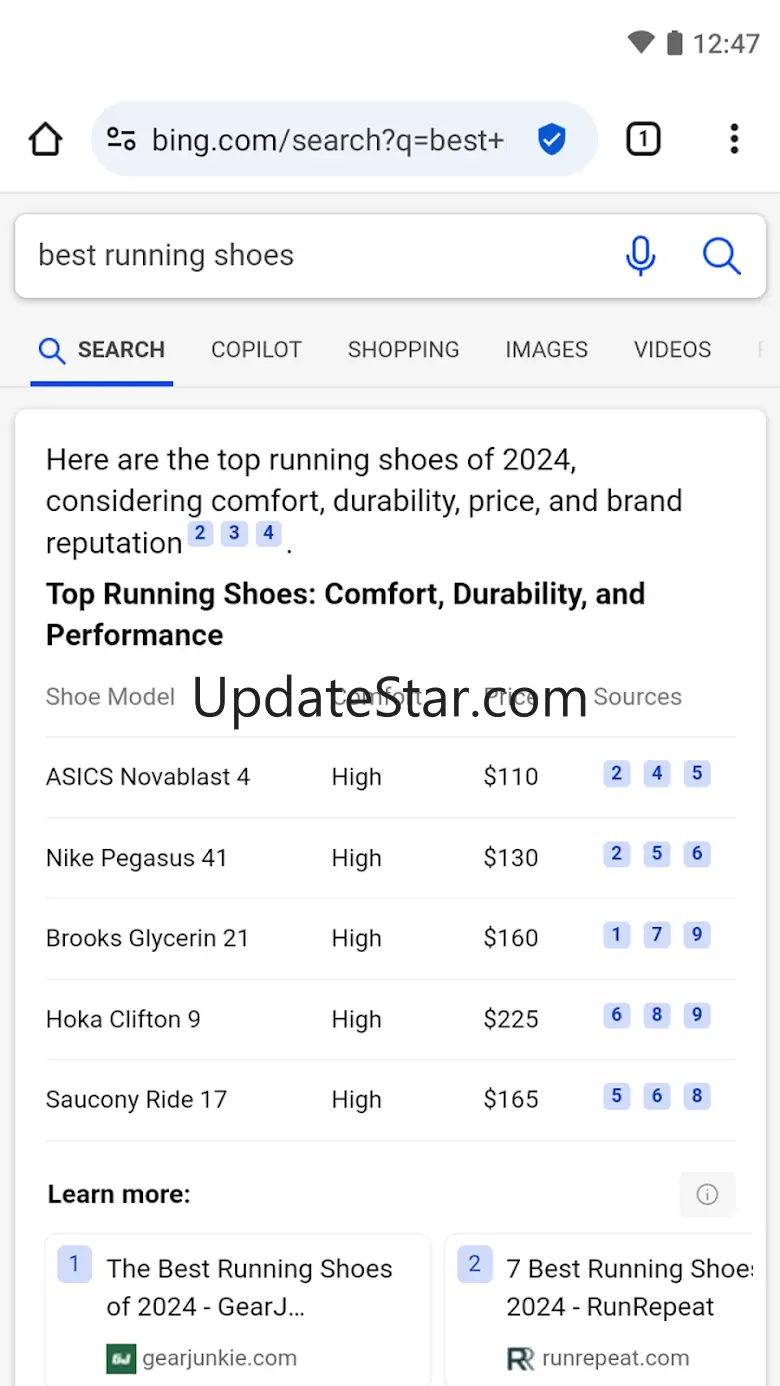This screenshot has height=1386, width=780.
Task: Click source 6 in Saucony Ride 17 row
Action: [657, 1096]
